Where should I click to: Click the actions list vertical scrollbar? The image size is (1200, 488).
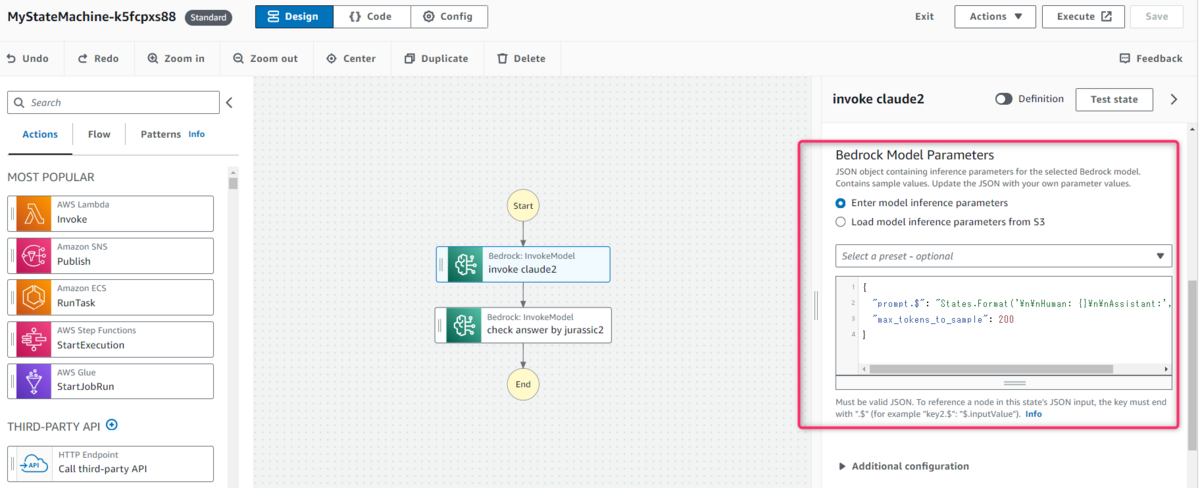233,183
